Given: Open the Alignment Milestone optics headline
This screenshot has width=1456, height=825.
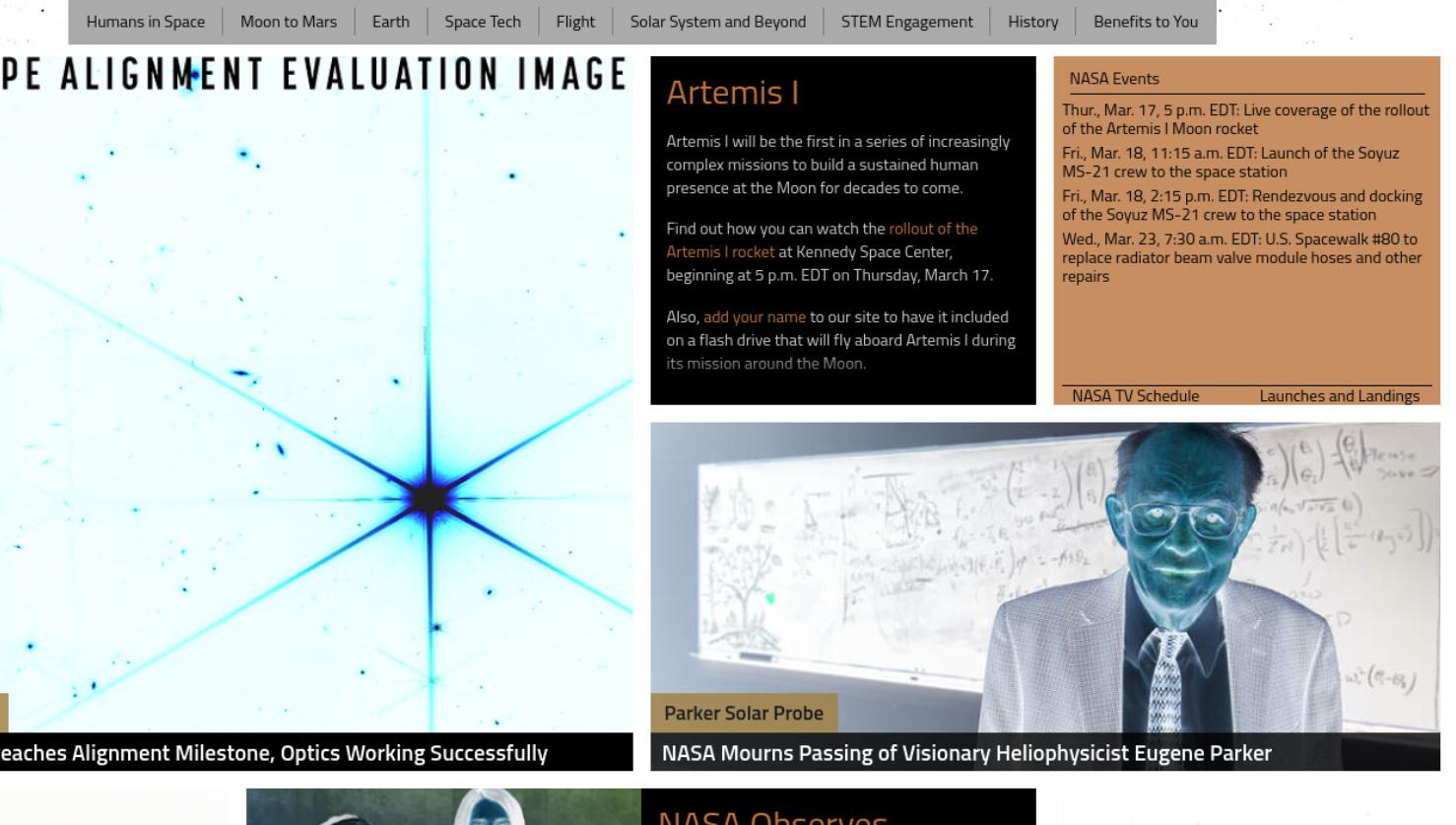Looking at the screenshot, I should point(274,754).
